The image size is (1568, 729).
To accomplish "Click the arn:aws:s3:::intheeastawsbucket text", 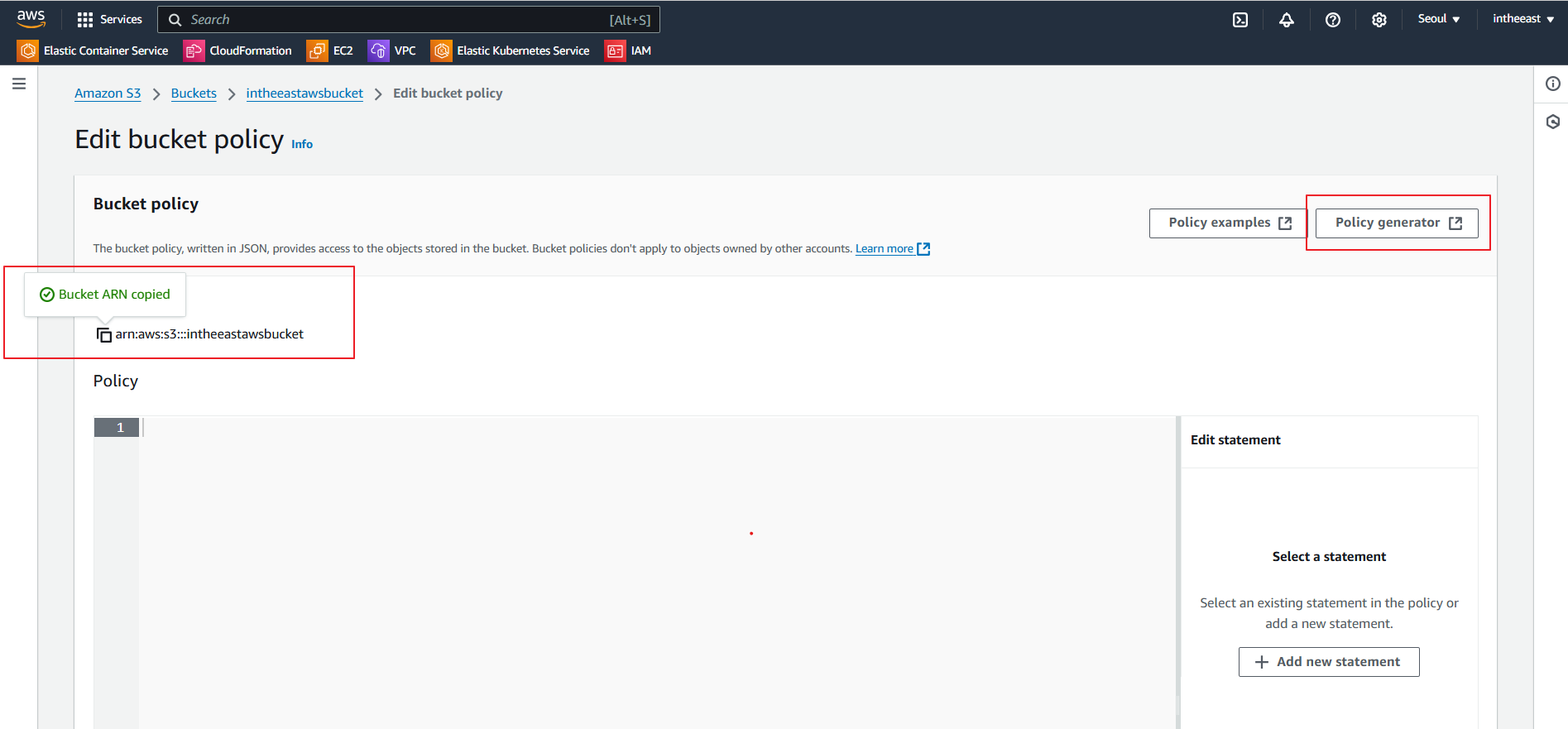I will [x=209, y=334].
